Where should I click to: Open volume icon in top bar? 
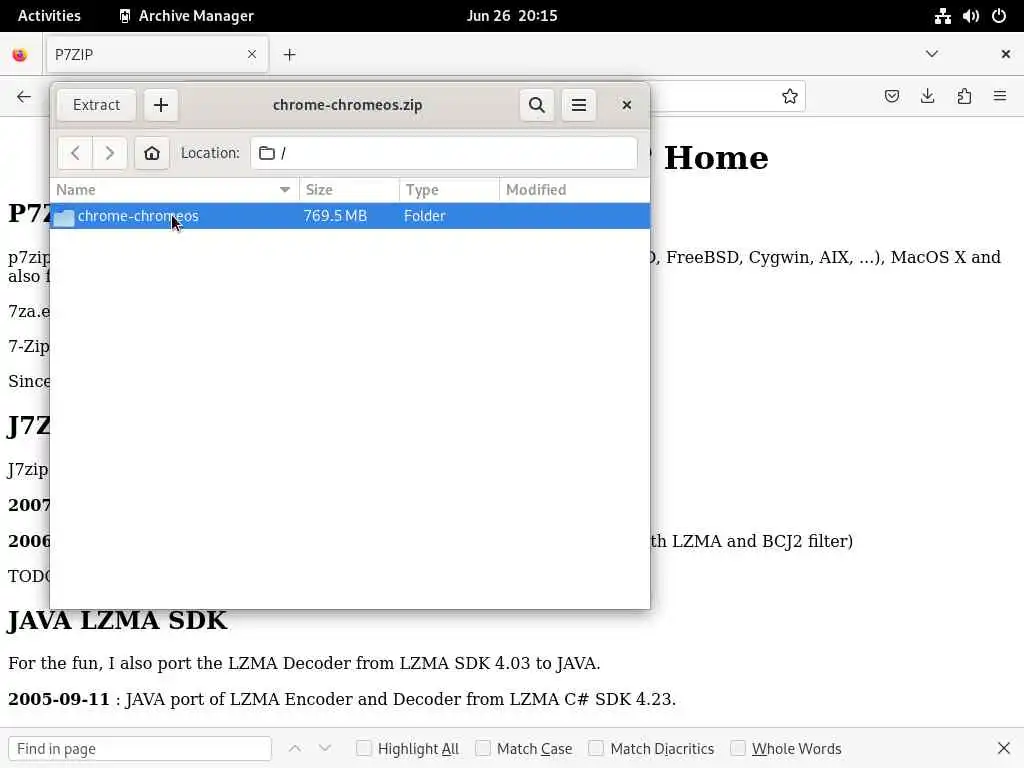pyautogui.click(x=970, y=16)
